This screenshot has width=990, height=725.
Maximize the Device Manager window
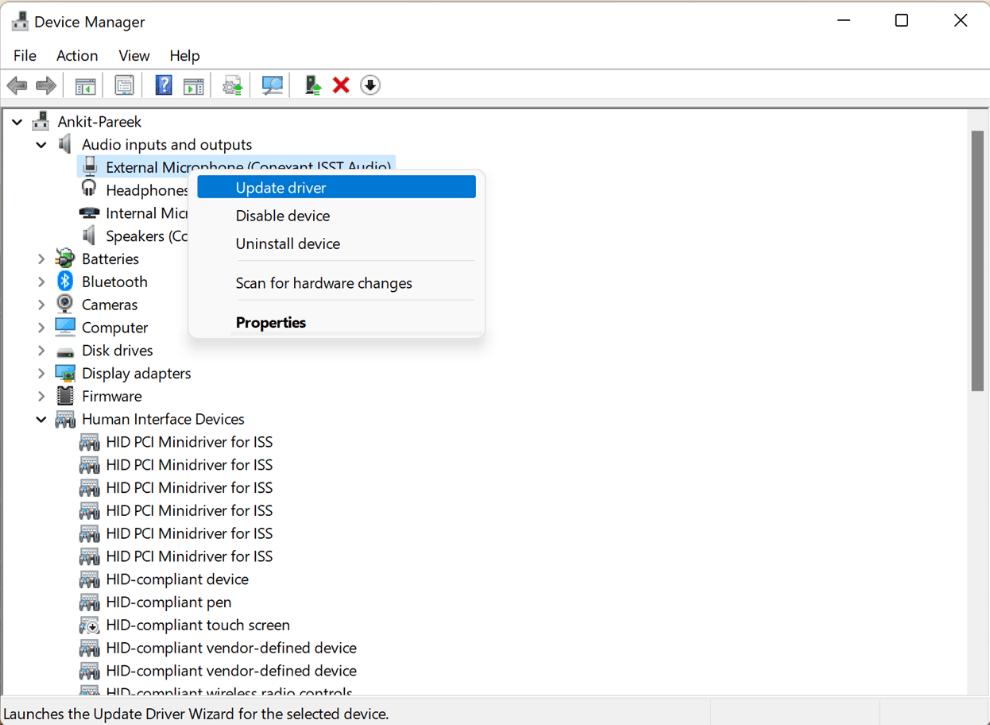coord(902,21)
